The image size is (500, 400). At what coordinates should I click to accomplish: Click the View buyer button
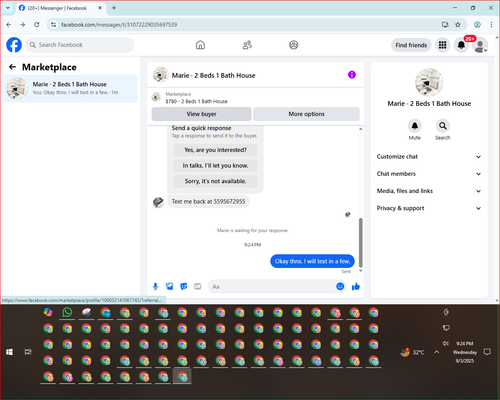201,114
